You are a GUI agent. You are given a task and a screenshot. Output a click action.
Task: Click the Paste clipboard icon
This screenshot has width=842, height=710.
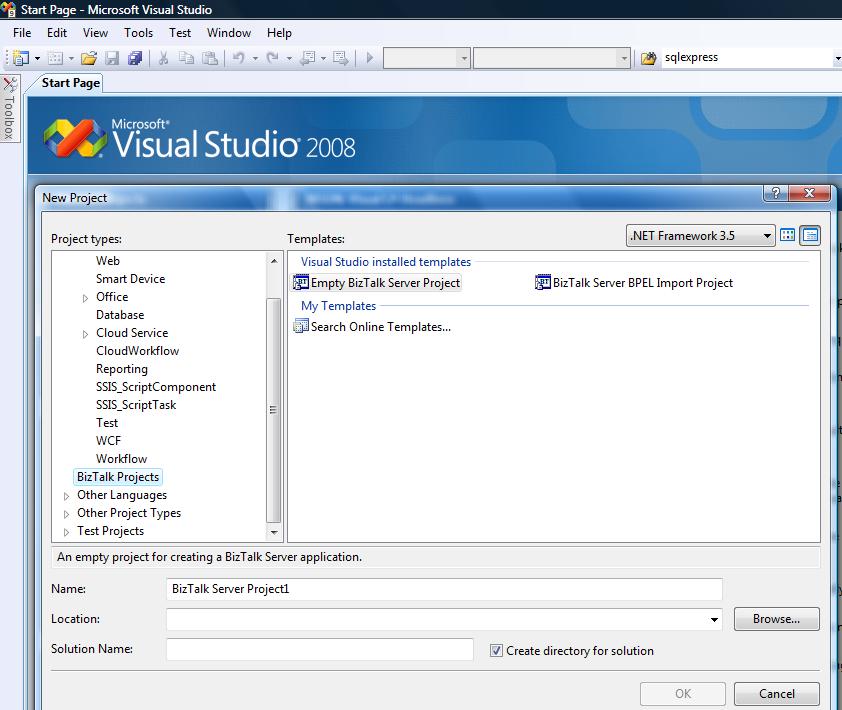coord(209,57)
